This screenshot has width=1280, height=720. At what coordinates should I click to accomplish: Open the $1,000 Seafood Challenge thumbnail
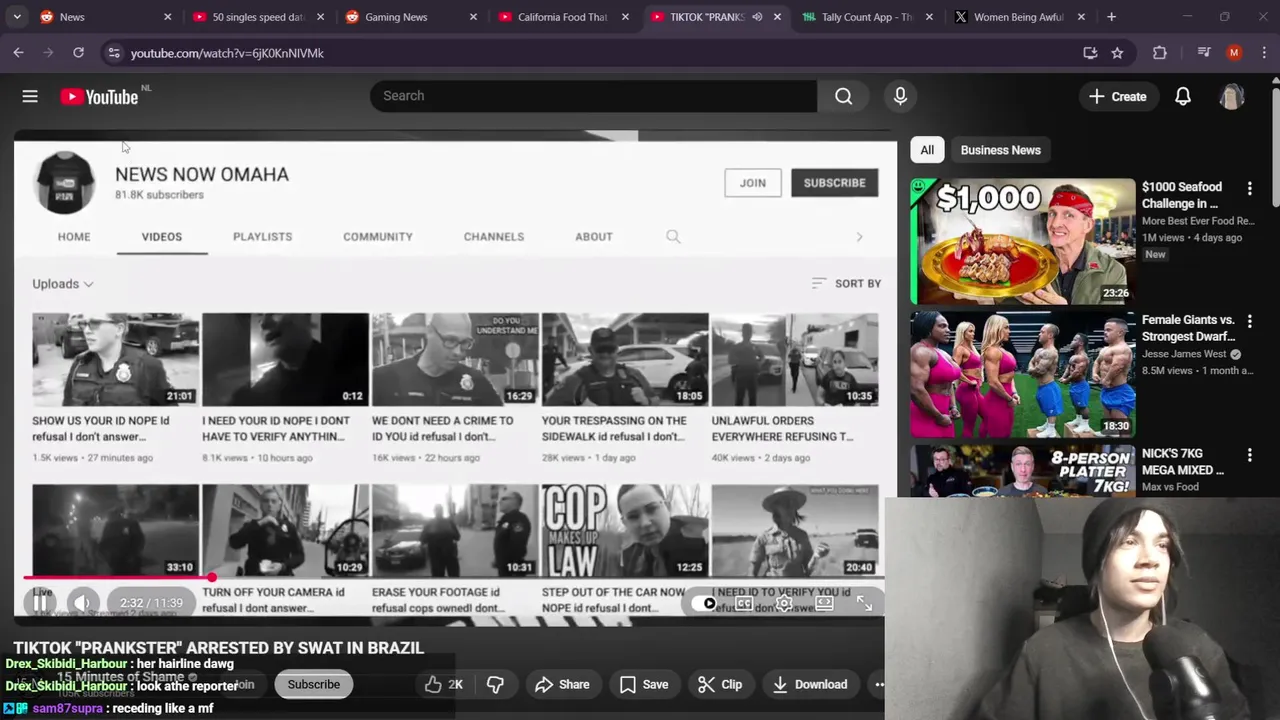pyautogui.click(x=1022, y=241)
